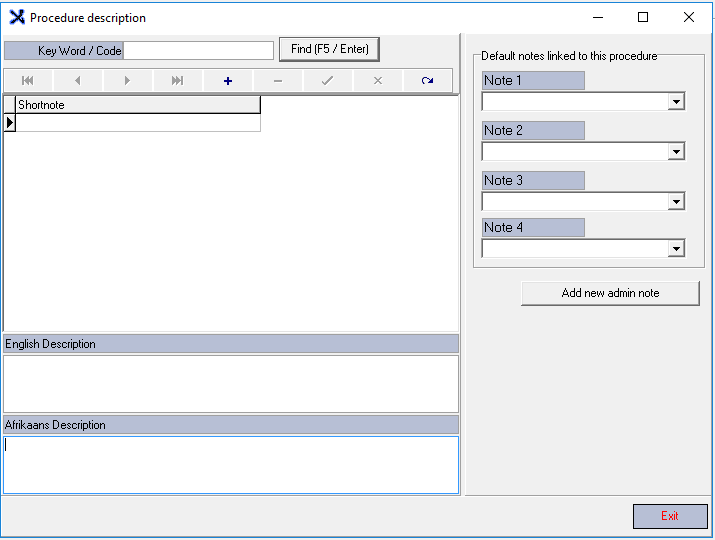
Task: Expand the Note 3 combo box
Action: click(x=676, y=202)
